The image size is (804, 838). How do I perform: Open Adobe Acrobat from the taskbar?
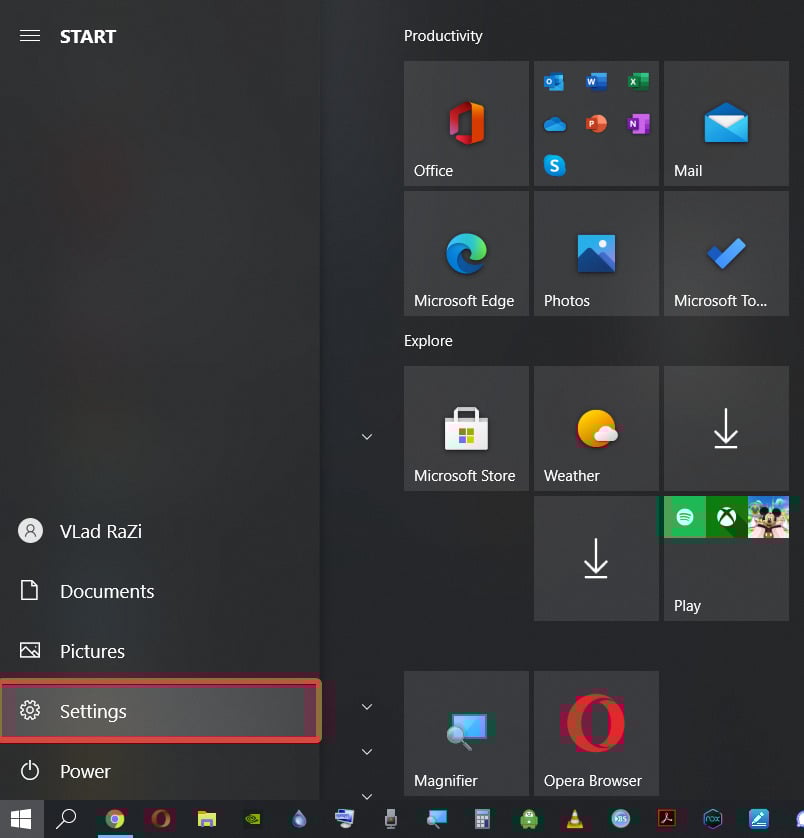(667, 819)
